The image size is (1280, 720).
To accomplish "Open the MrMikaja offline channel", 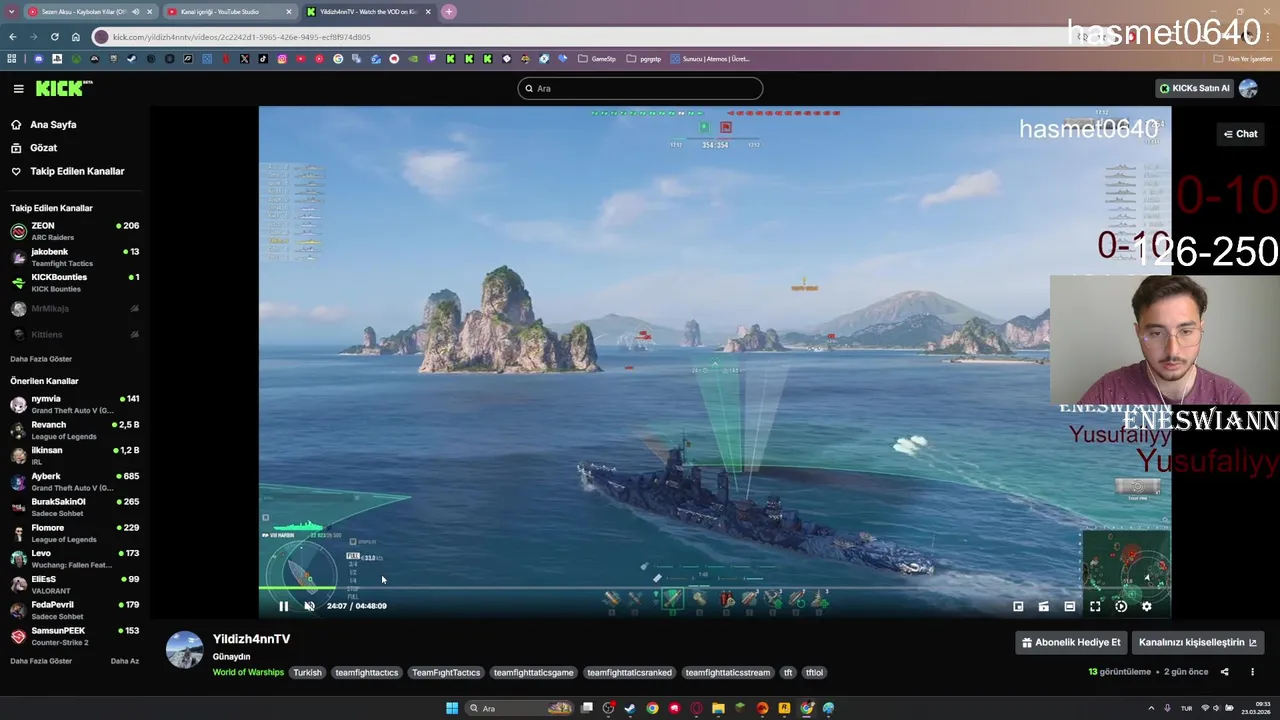I will point(75,309).
